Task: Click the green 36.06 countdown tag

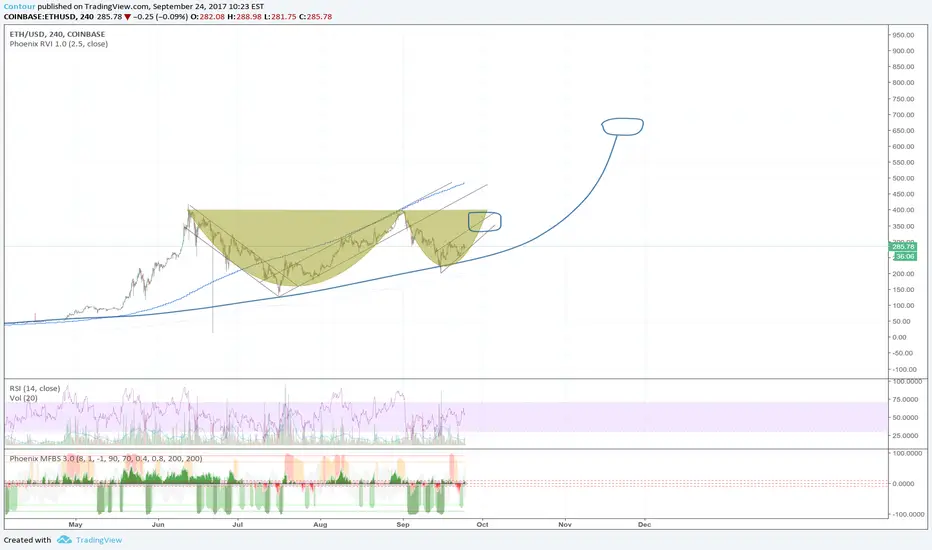Action: click(905, 256)
